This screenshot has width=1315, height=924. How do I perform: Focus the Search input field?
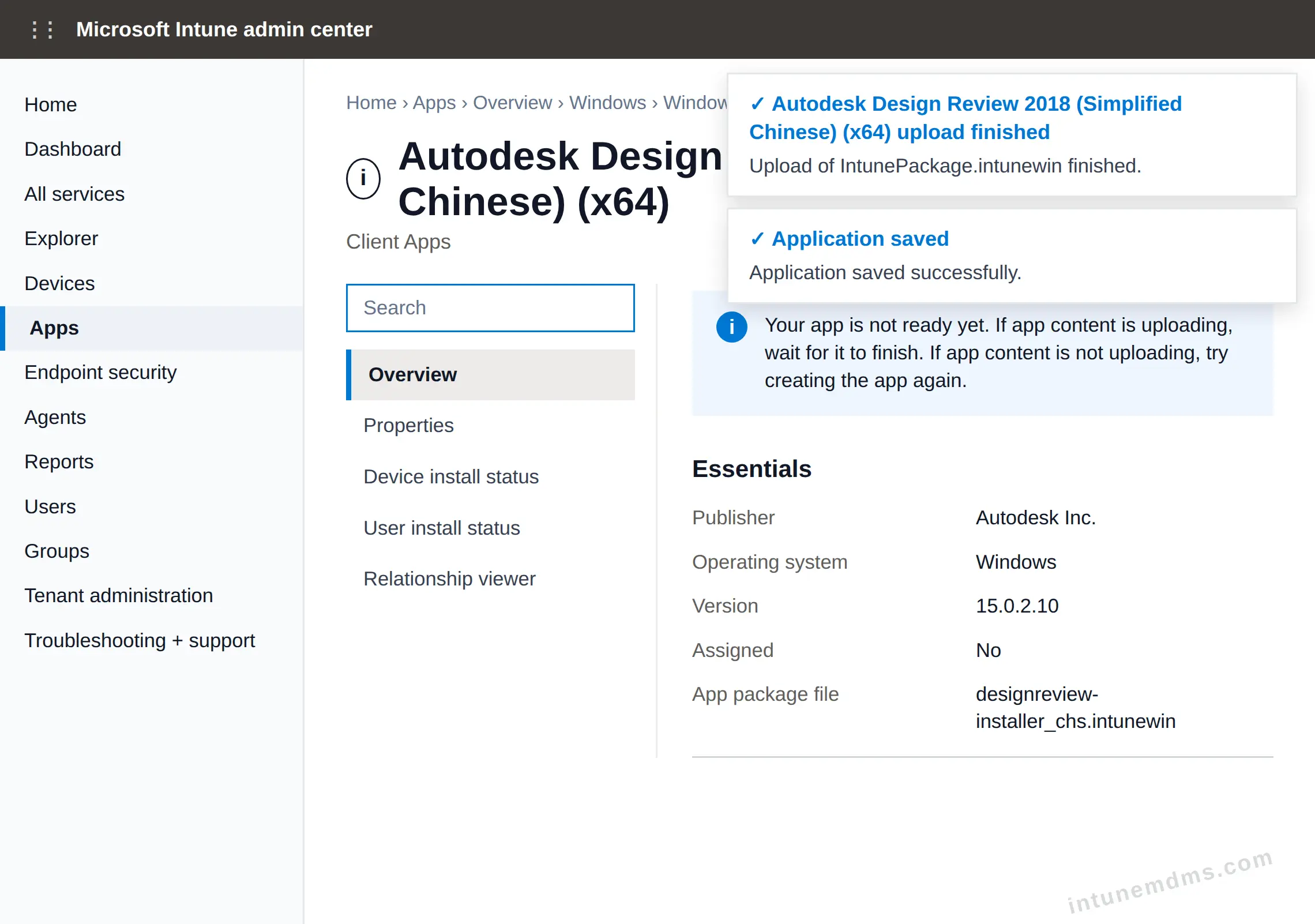point(490,308)
